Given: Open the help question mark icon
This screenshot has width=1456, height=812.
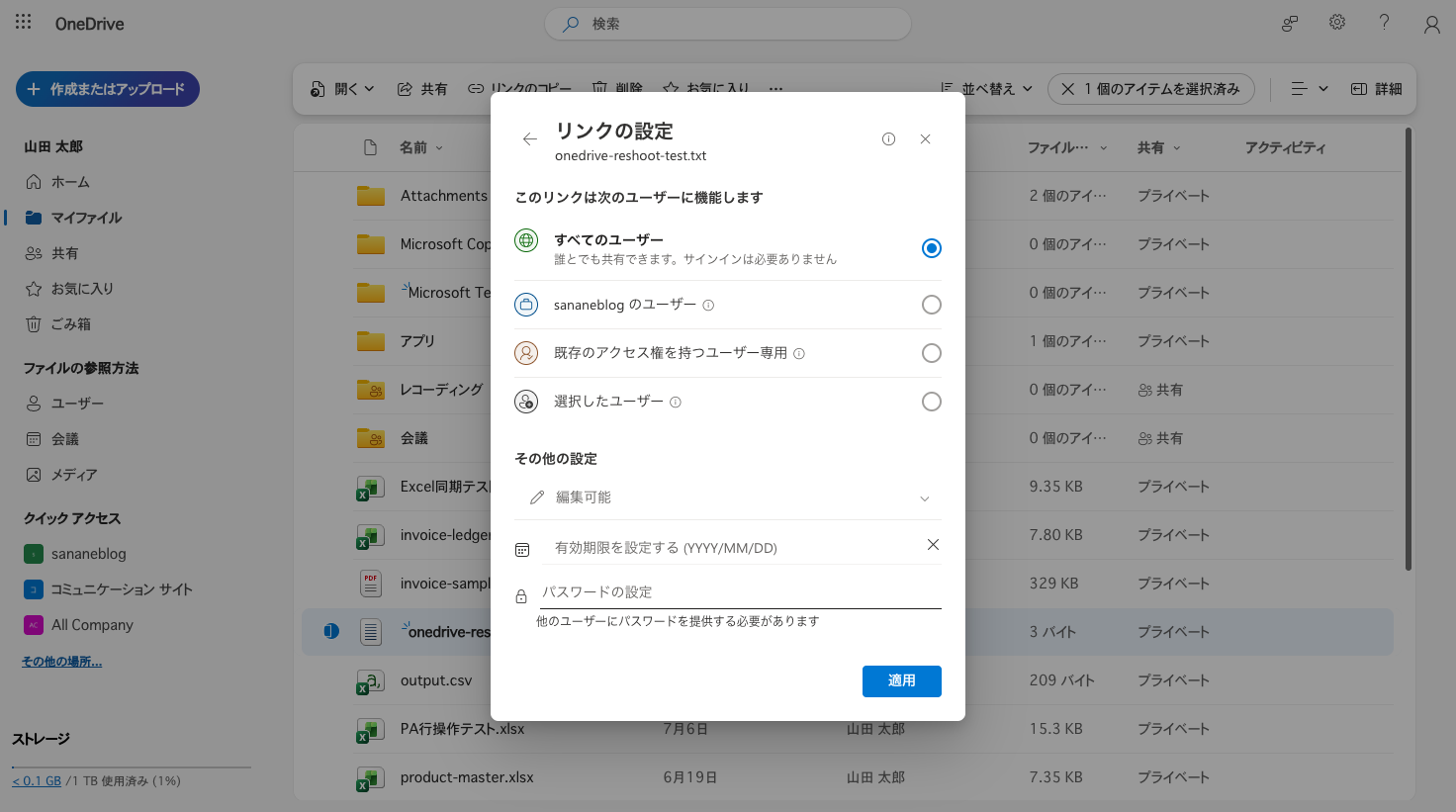Looking at the screenshot, I should point(1384,22).
